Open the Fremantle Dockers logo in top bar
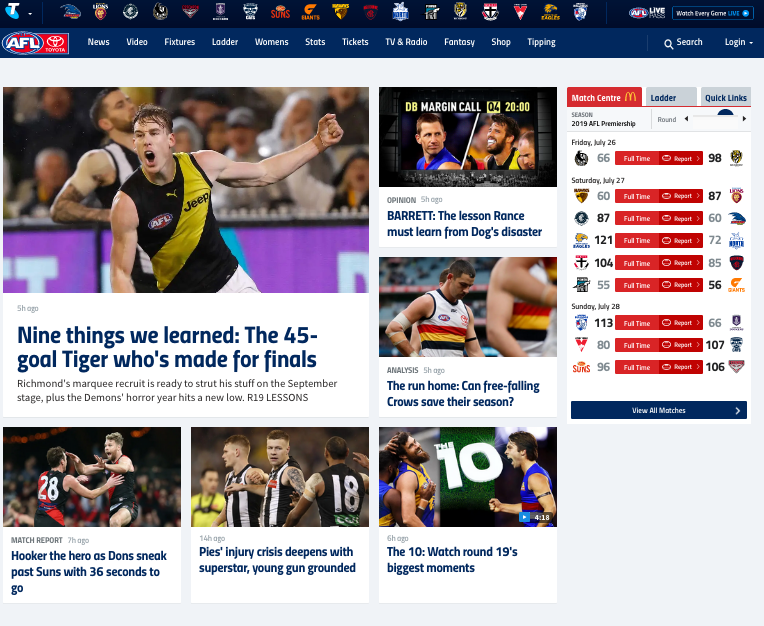This screenshot has width=764, height=626. (220, 12)
